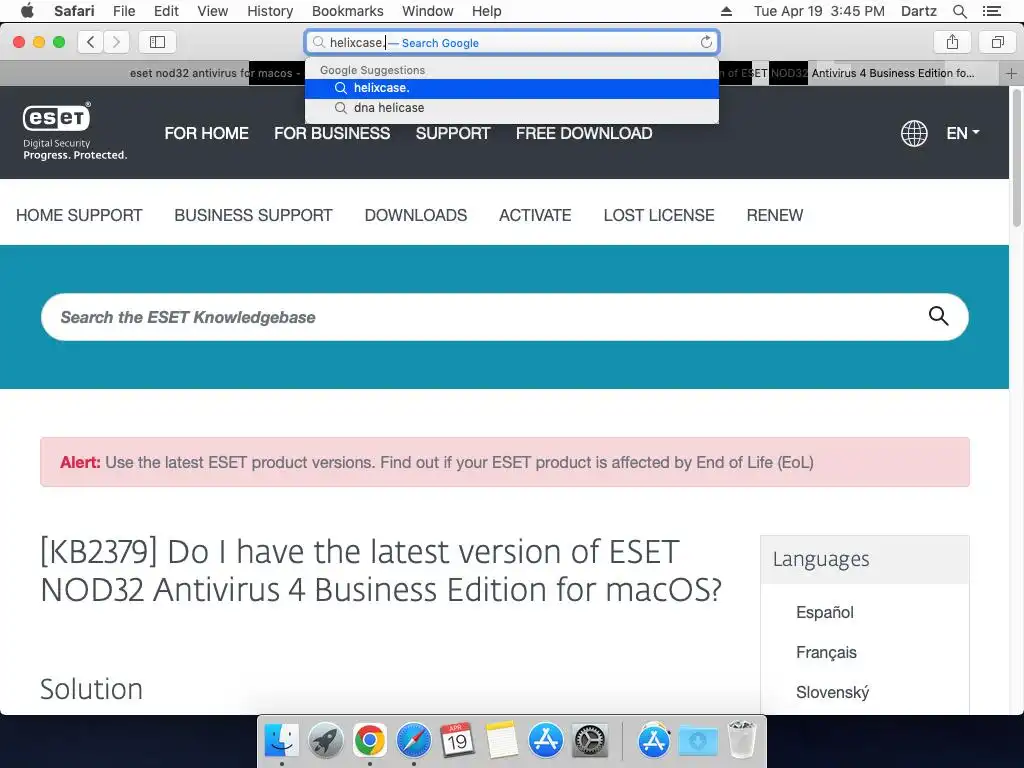The height and width of the screenshot is (768, 1024).
Task: Open App Store icon left of System Preferences
Action: pyautogui.click(x=546, y=741)
